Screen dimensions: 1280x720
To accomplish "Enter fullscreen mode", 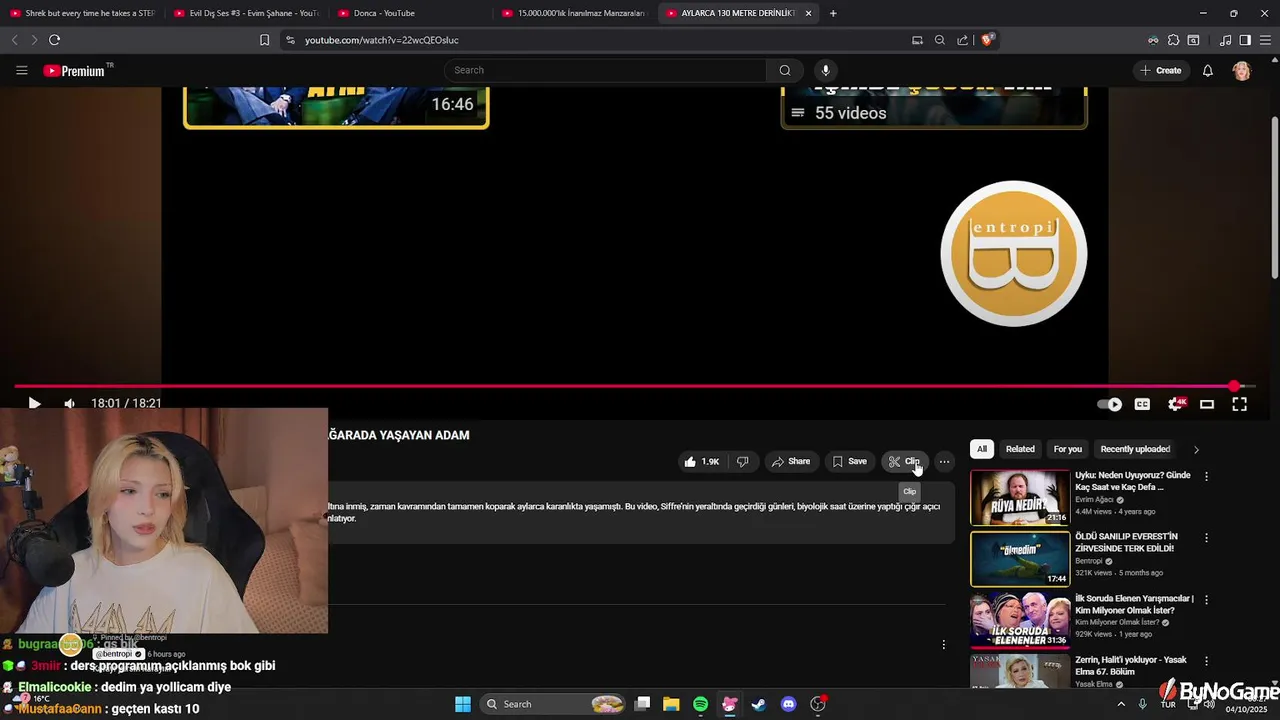I will click(1239, 404).
